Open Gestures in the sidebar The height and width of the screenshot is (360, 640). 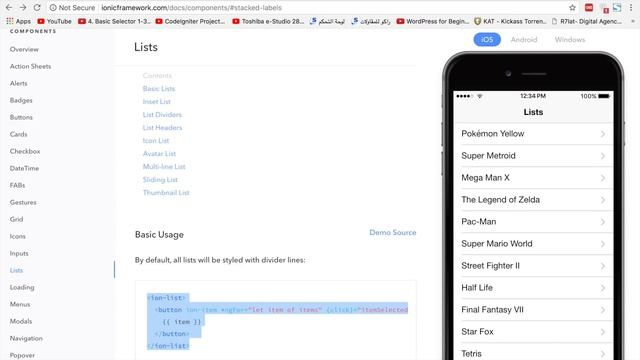(x=23, y=202)
